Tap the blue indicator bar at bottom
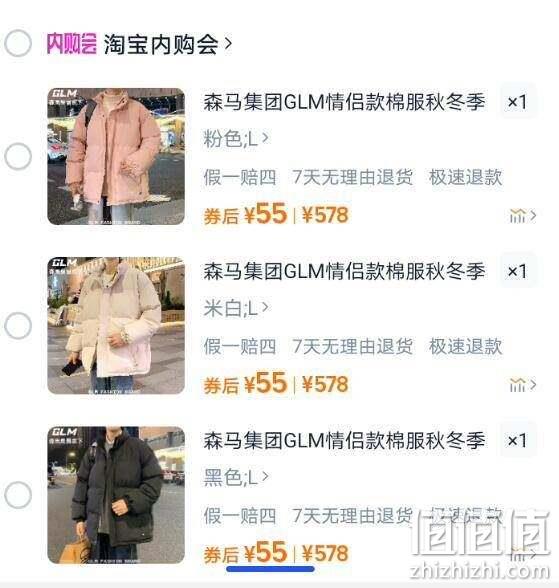This screenshot has height=588, width=559. coord(270,569)
